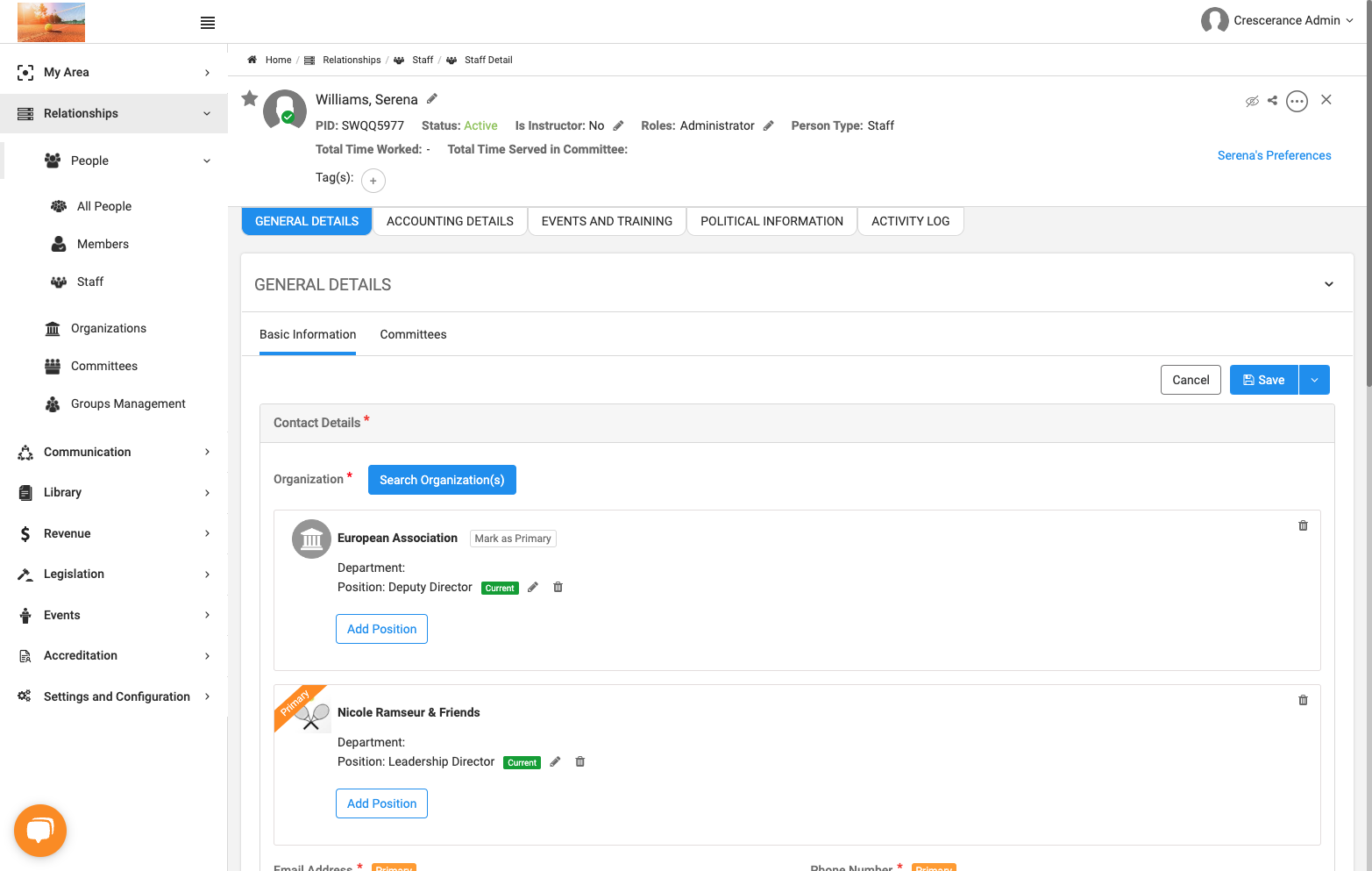Switch to ACCOUNTING DETAILS tab
This screenshot has width=1372, height=871.
pyautogui.click(x=450, y=221)
